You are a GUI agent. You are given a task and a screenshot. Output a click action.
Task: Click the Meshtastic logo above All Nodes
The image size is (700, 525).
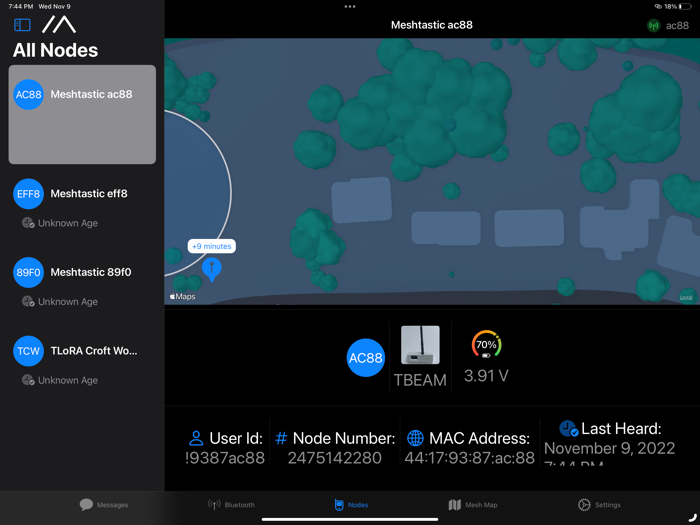pos(59,25)
